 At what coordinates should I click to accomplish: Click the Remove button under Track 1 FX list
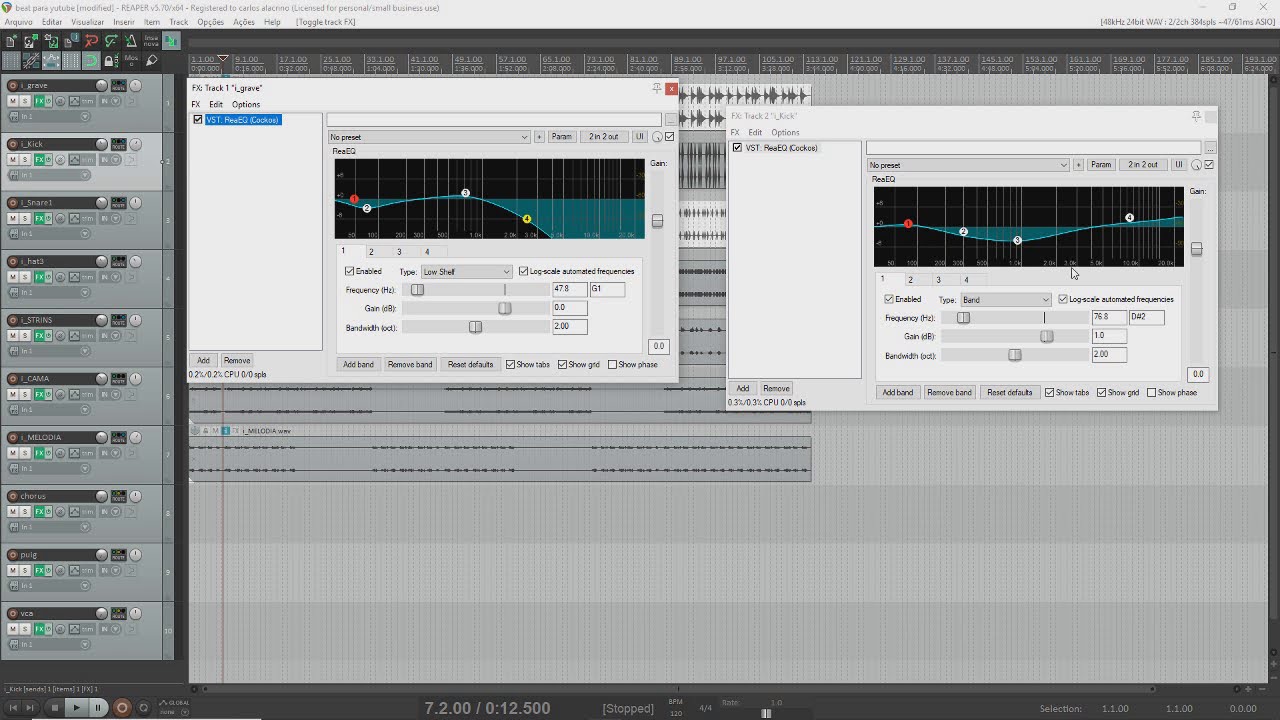[237, 360]
